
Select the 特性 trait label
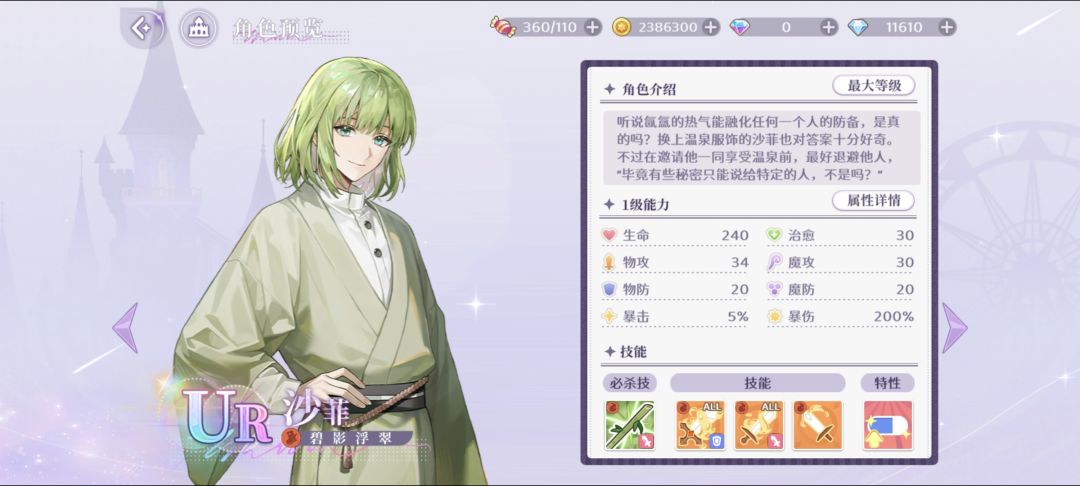click(x=888, y=383)
